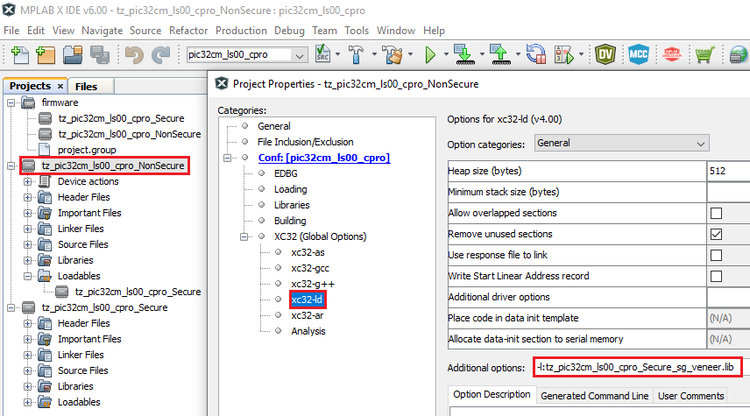Switch to the Files tab

tap(87, 86)
